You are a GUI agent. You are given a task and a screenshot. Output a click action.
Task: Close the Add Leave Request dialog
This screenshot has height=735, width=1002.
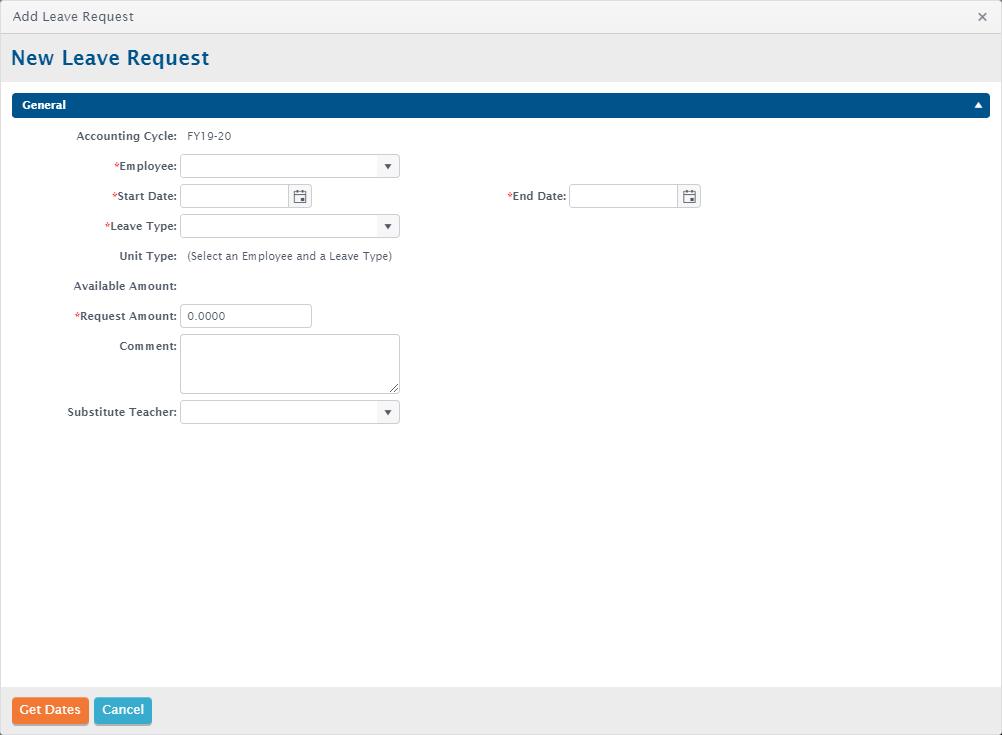[982, 17]
